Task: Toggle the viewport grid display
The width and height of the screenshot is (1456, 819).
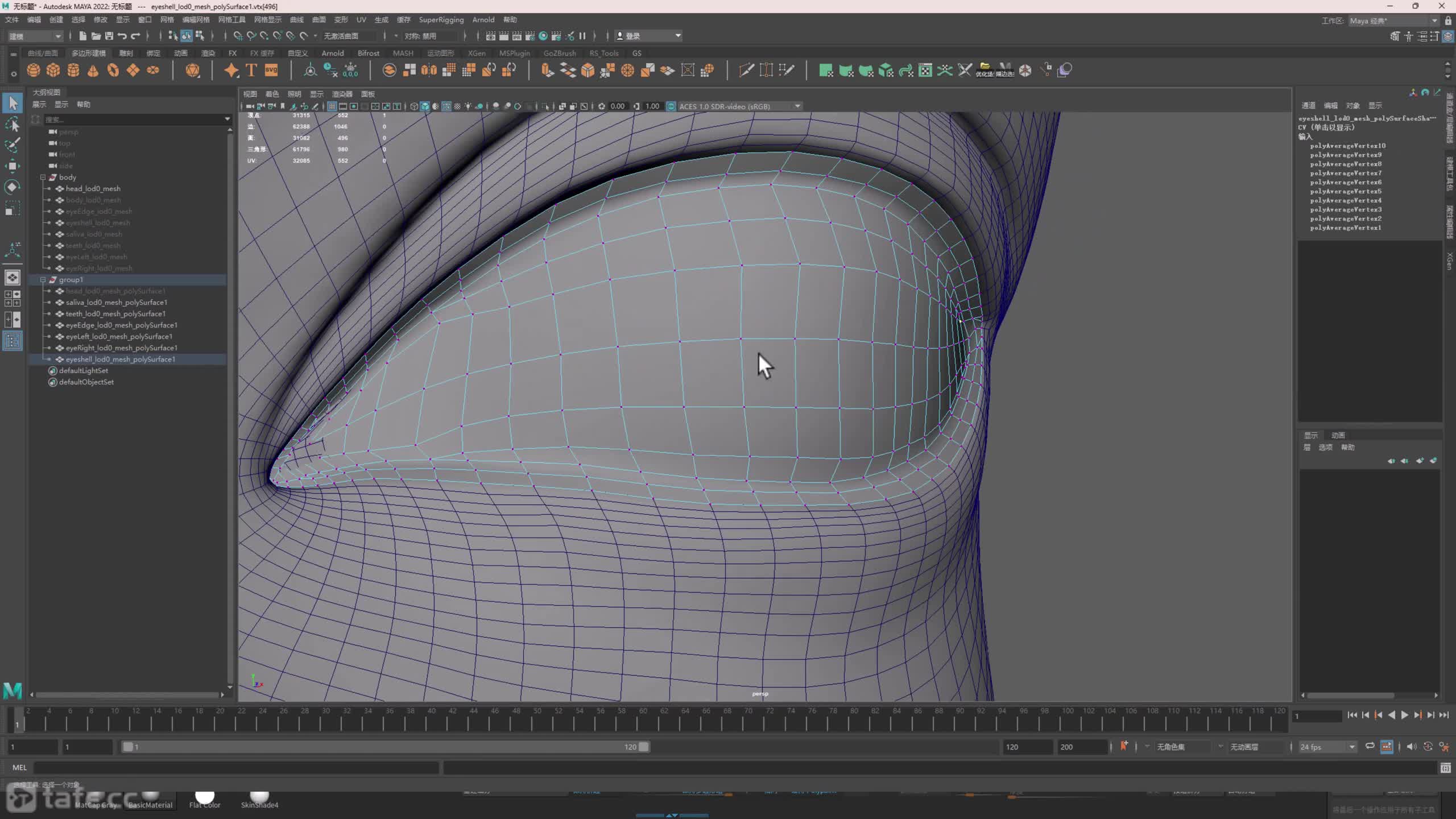Action: coord(332,106)
